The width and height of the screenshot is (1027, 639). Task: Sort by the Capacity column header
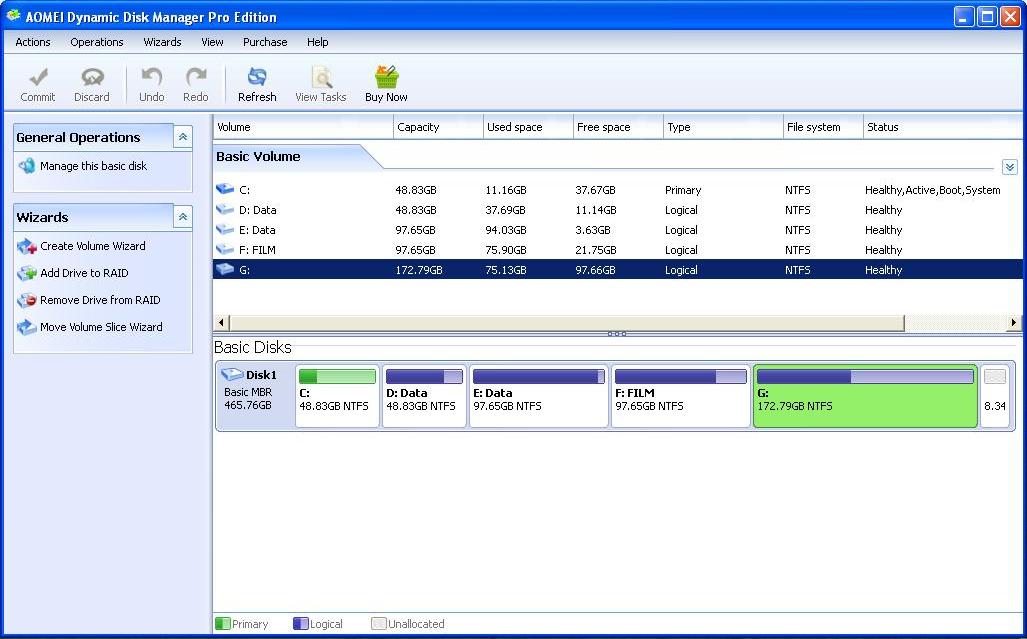(x=438, y=127)
